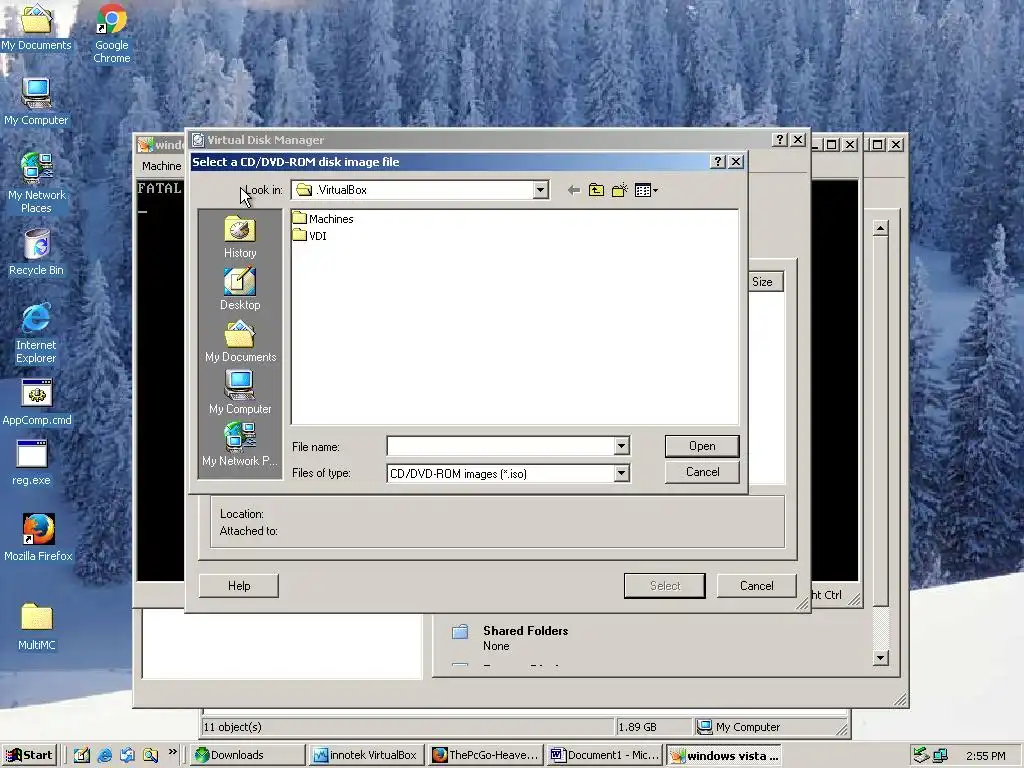Click Cancel in the file dialog
The image size is (1024, 768).
click(x=702, y=472)
